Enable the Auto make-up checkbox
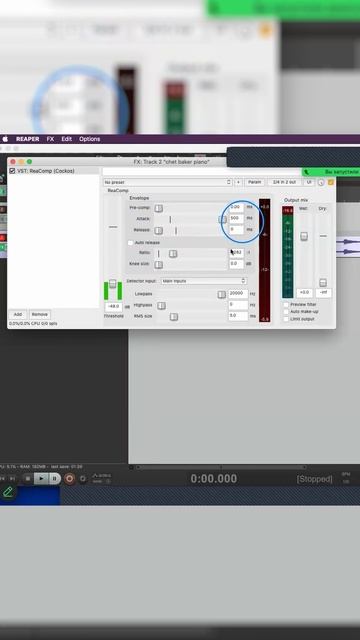 [x=286, y=312]
